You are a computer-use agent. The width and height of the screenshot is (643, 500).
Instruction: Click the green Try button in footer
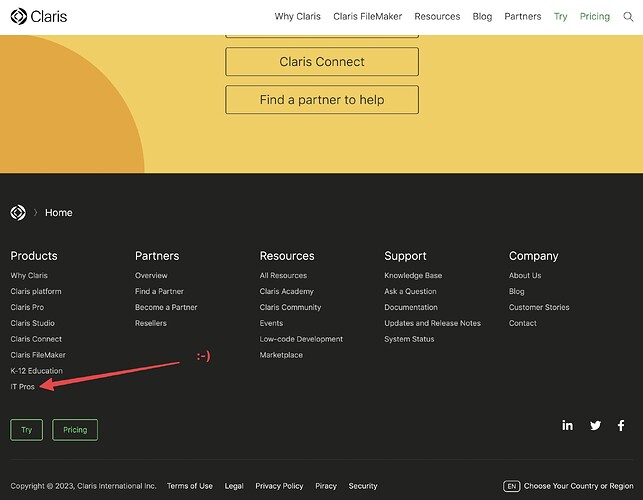[27, 430]
